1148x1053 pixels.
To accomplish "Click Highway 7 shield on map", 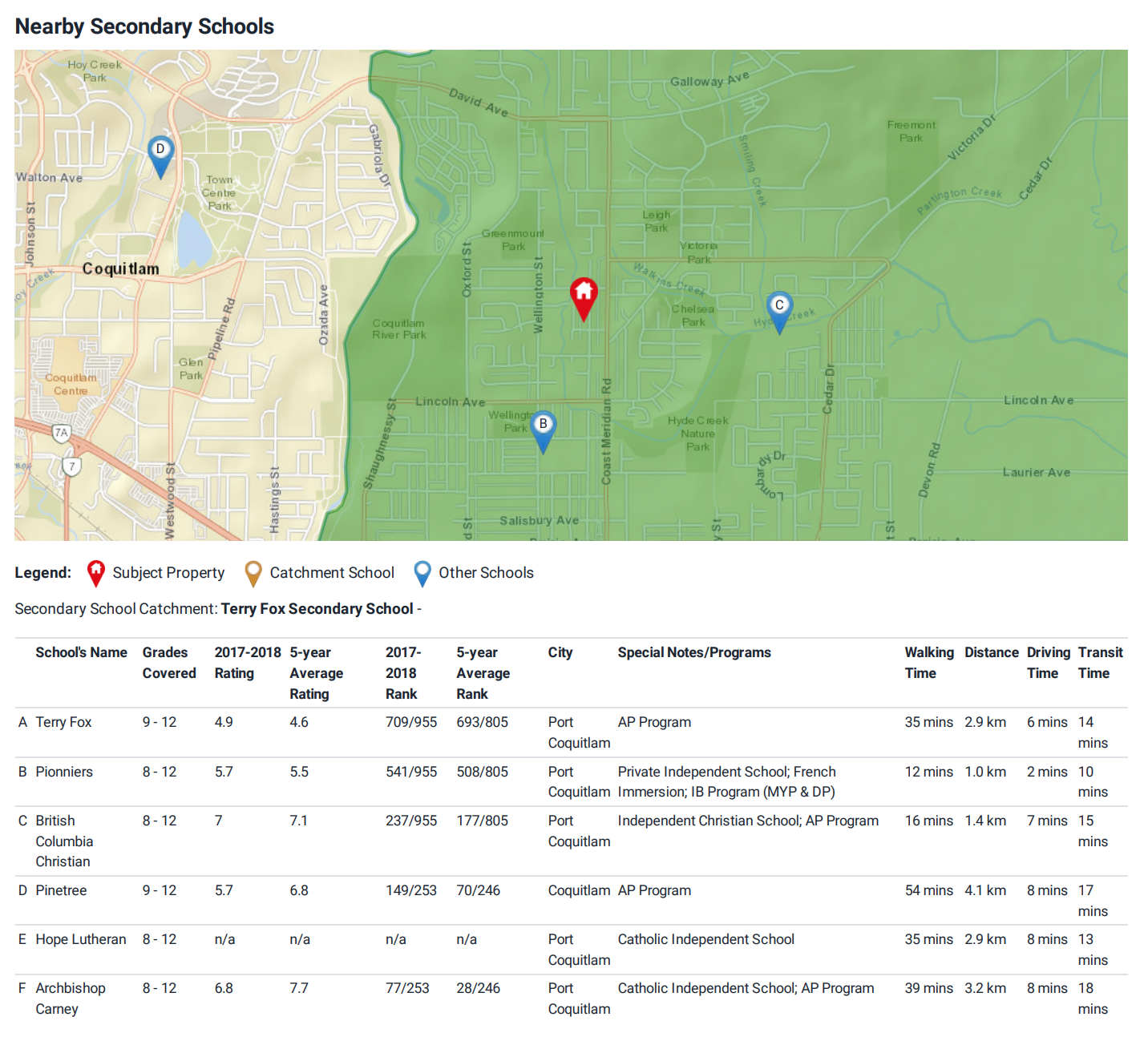I will pos(72,466).
